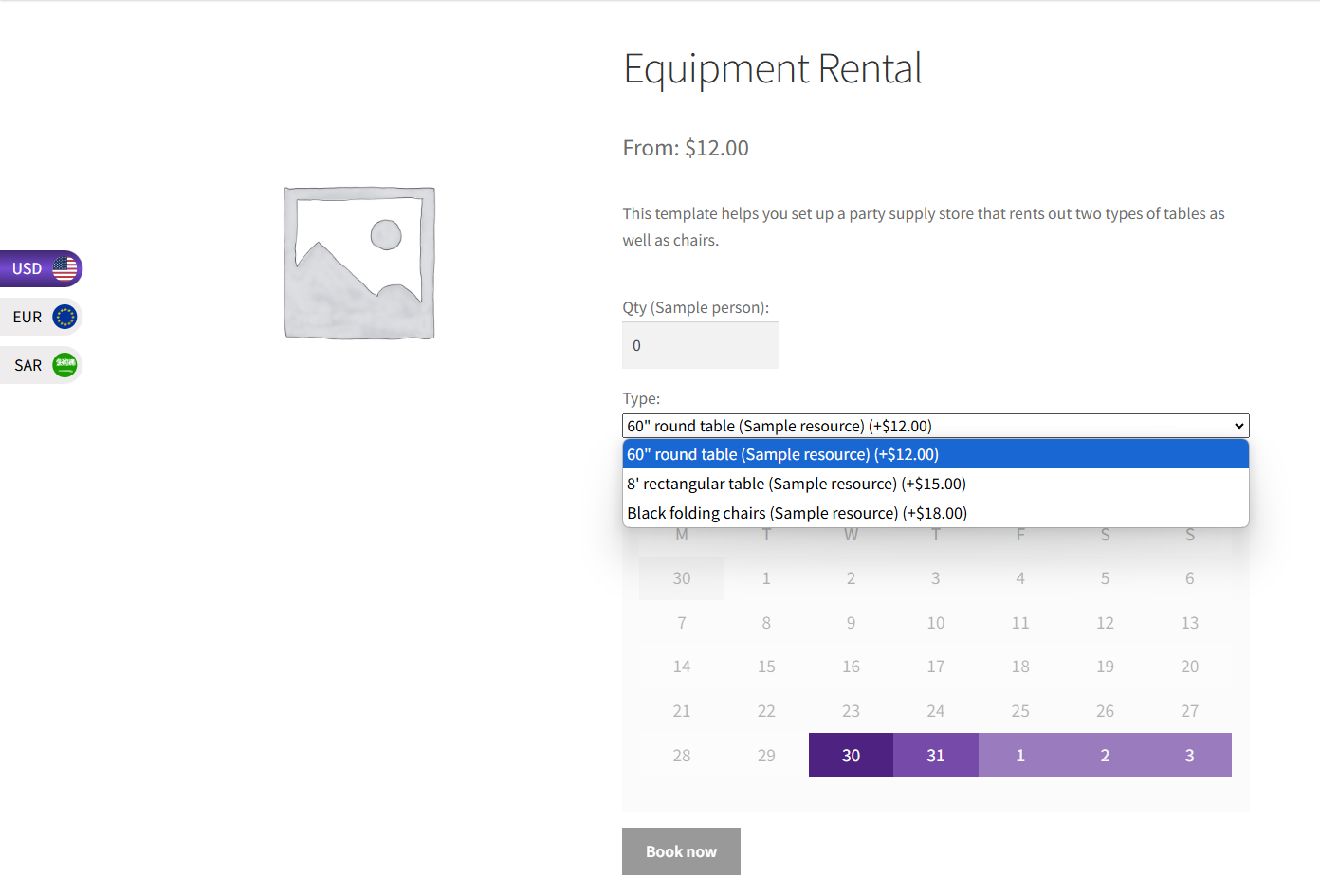Select calendar day 29
The height and width of the screenshot is (896, 1320).
coord(766,756)
